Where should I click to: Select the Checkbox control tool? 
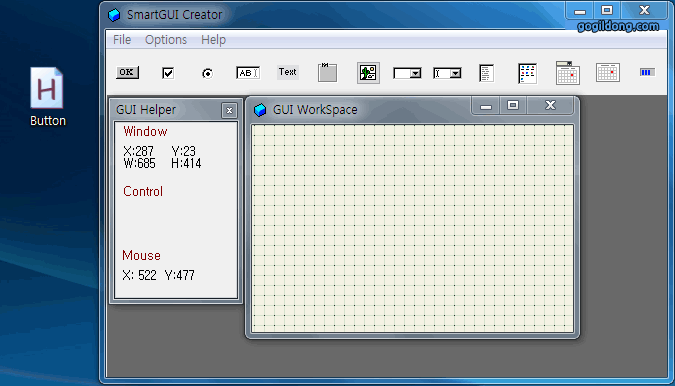pos(168,73)
